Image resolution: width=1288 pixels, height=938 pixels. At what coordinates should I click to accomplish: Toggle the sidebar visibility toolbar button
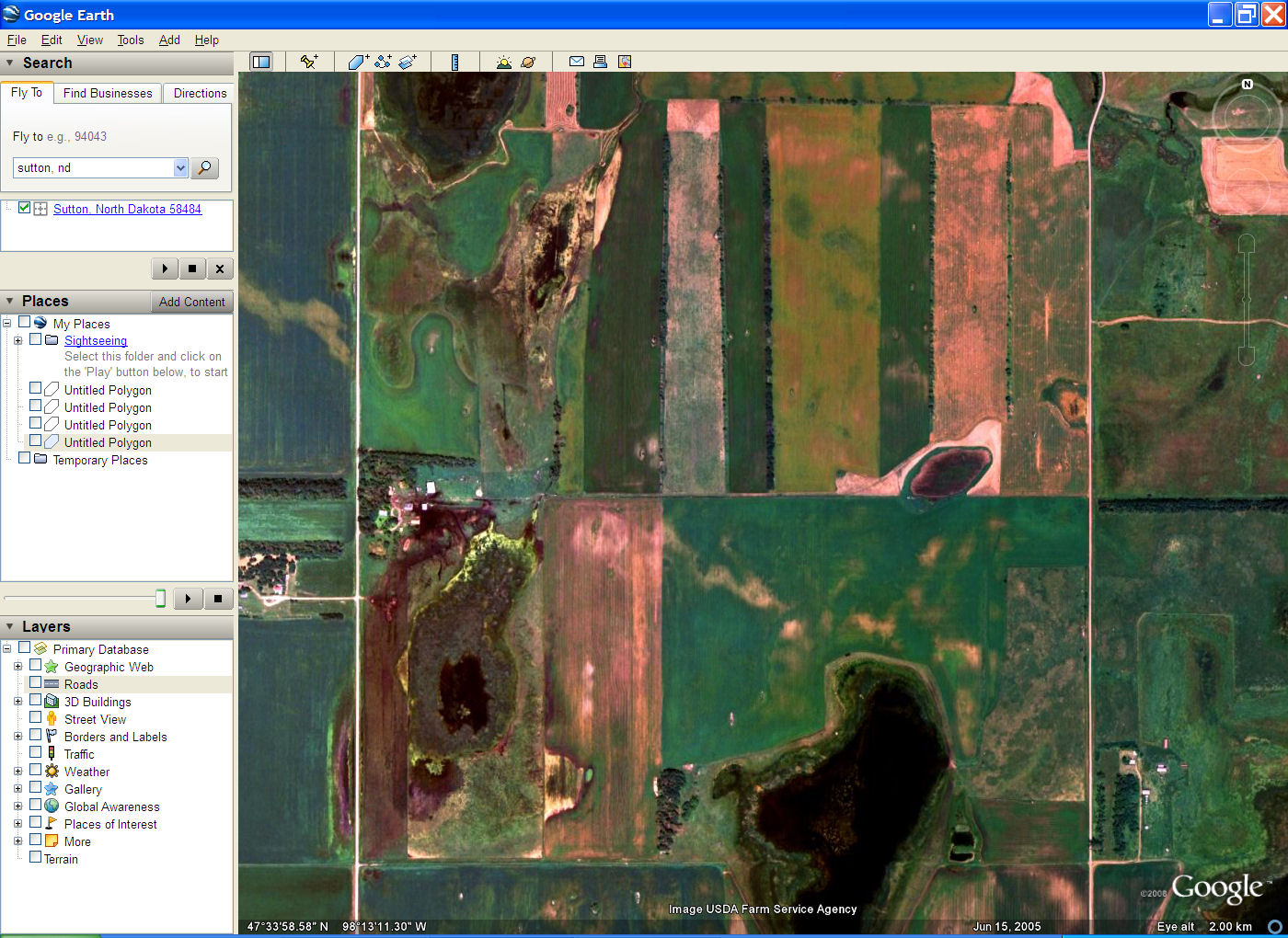tap(261, 62)
